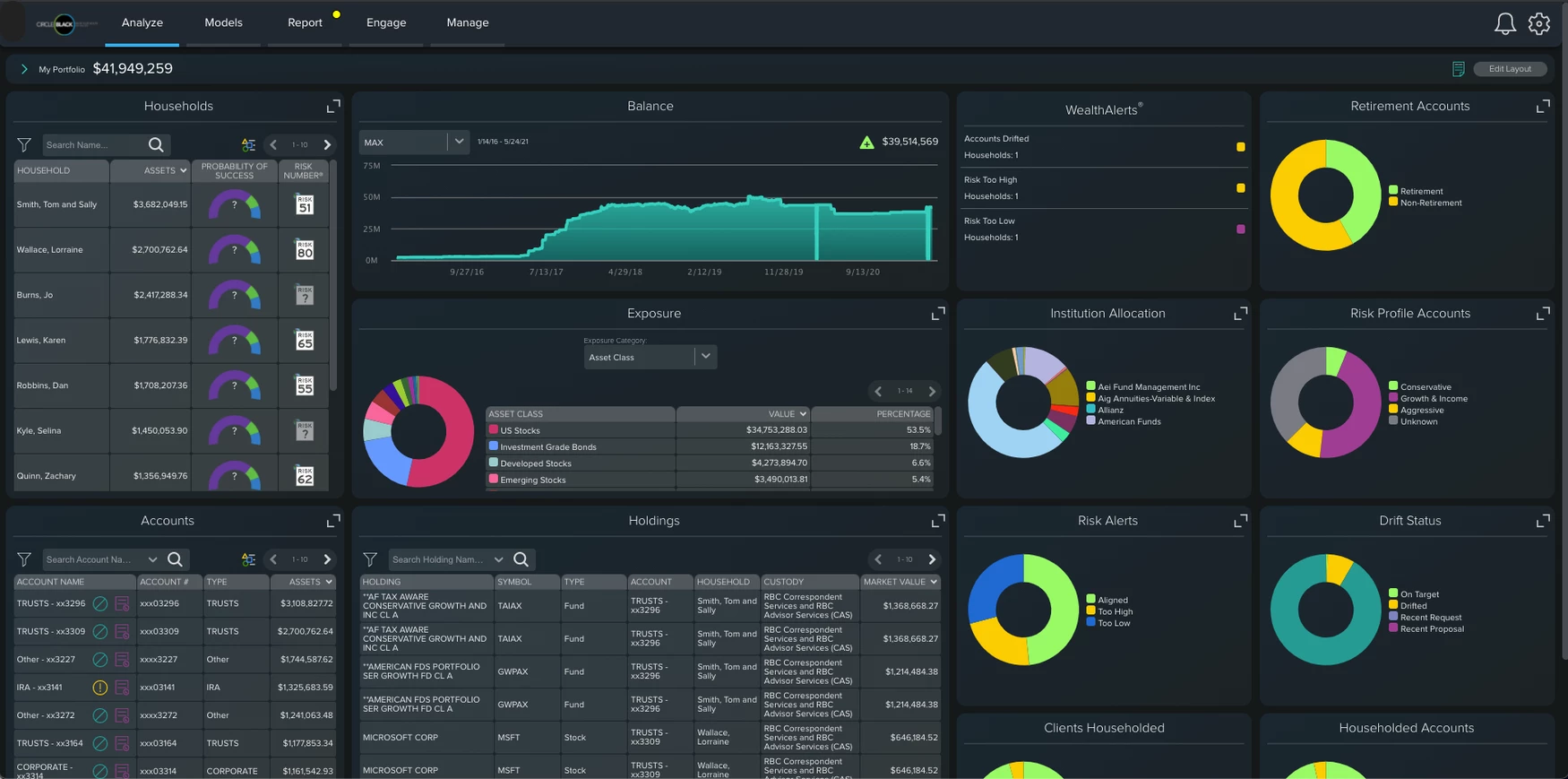Expand the Risk Alerts panel
Image resolution: width=1568 pixels, height=779 pixels.
click(1240, 521)
